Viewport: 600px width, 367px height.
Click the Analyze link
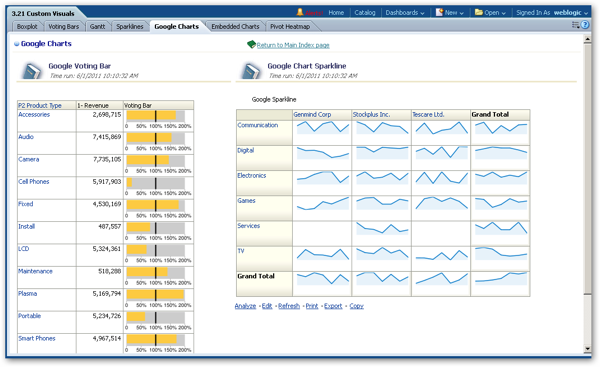[245, 306]
